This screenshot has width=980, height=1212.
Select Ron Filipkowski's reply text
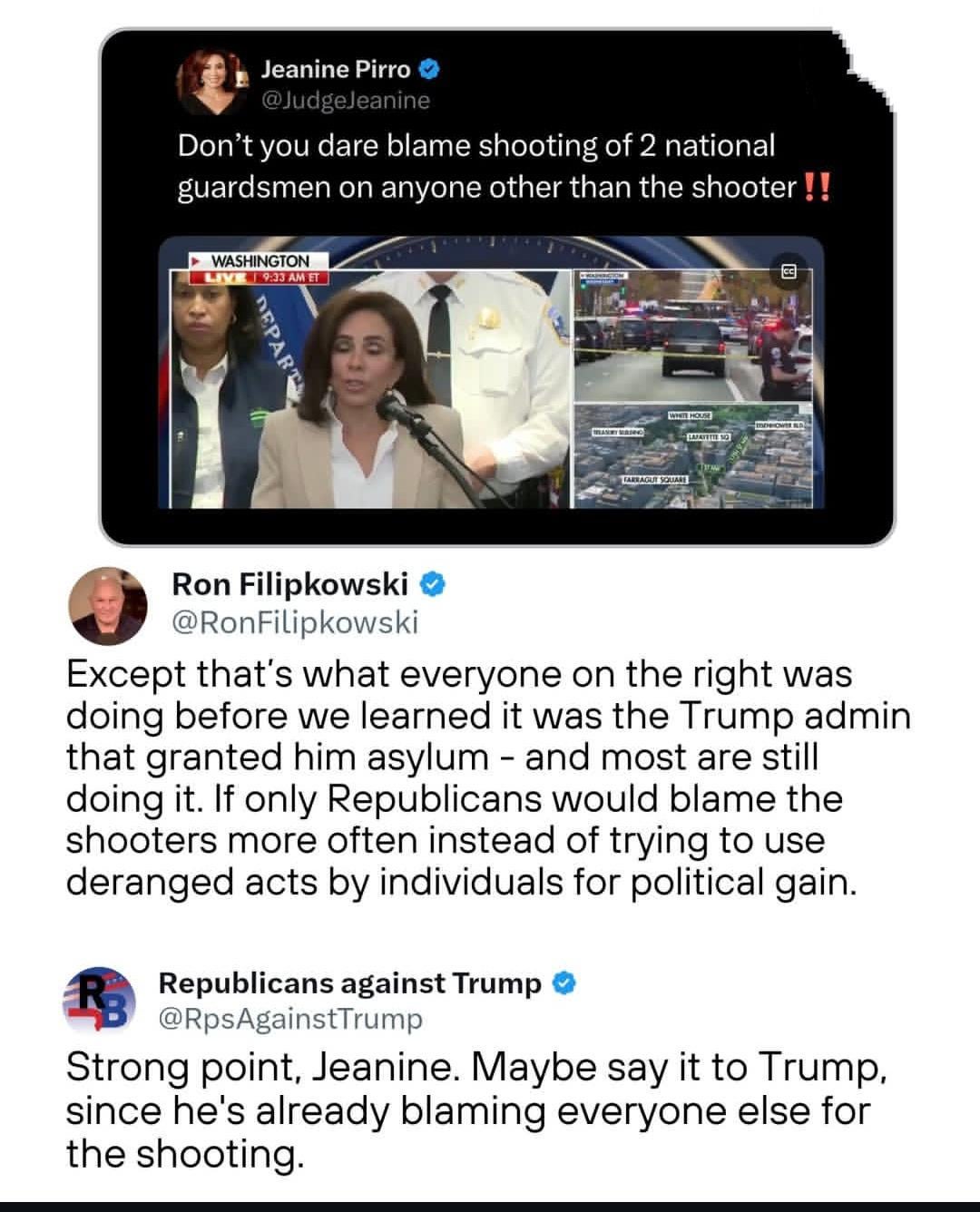[488, 777]
